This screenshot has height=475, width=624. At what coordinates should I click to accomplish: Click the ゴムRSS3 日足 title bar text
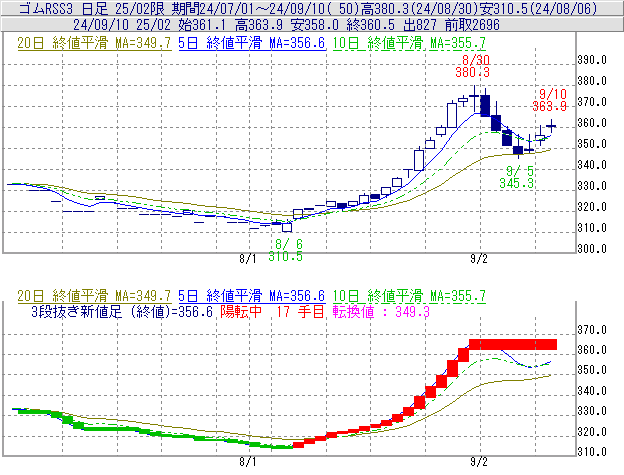pos(308,8)
